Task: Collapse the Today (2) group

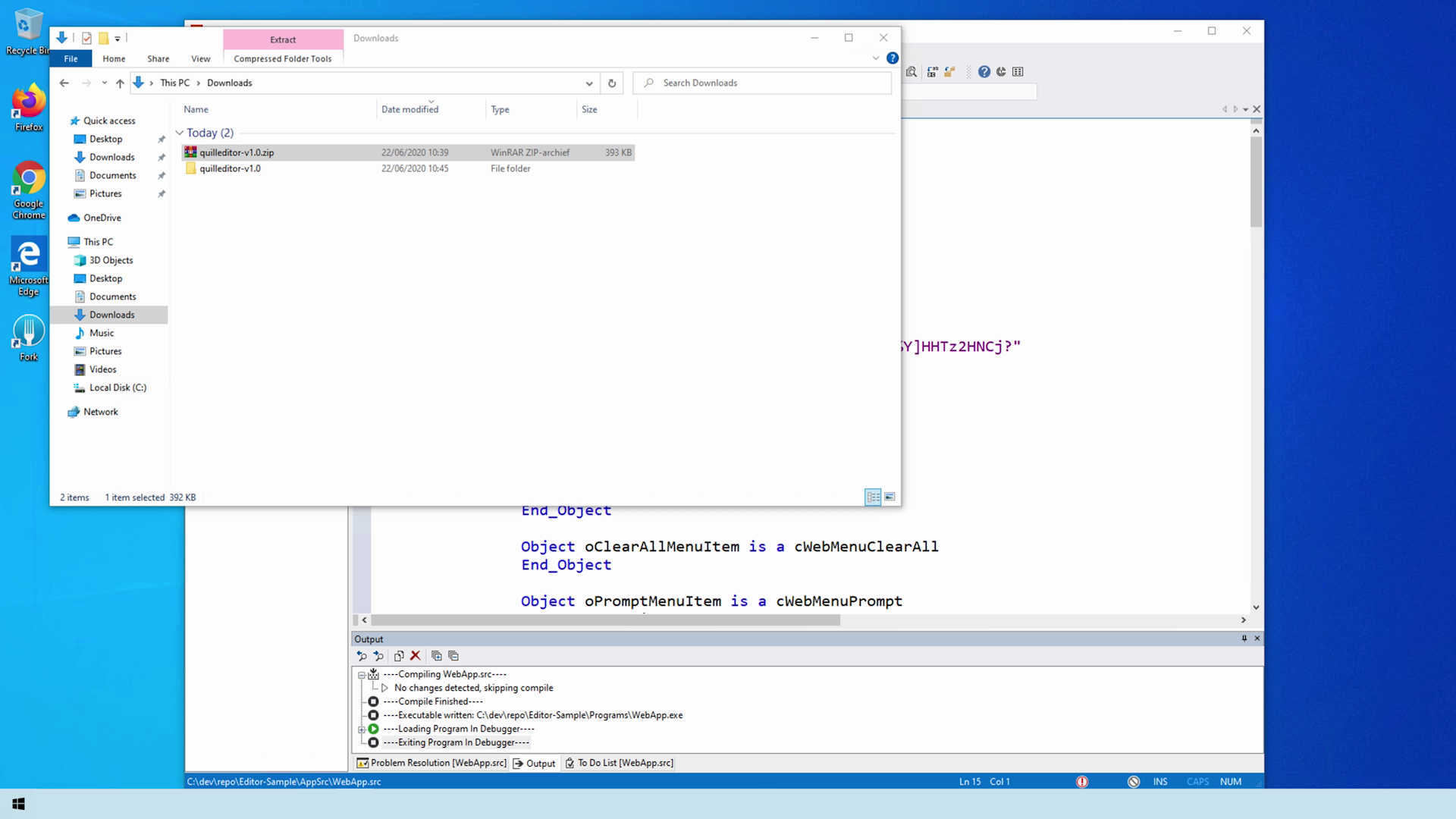Action: tap(180, 133)
